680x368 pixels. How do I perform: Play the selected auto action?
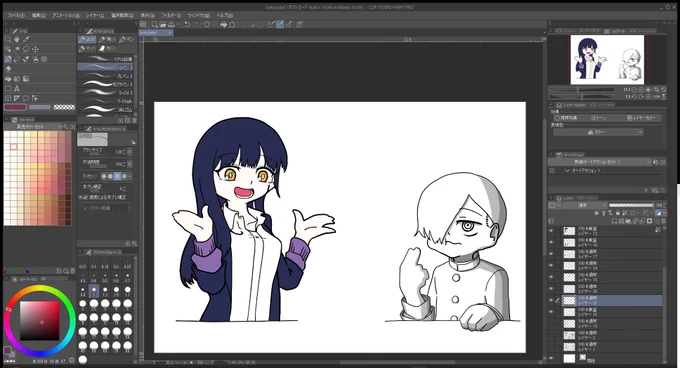[x=646, y=190]
